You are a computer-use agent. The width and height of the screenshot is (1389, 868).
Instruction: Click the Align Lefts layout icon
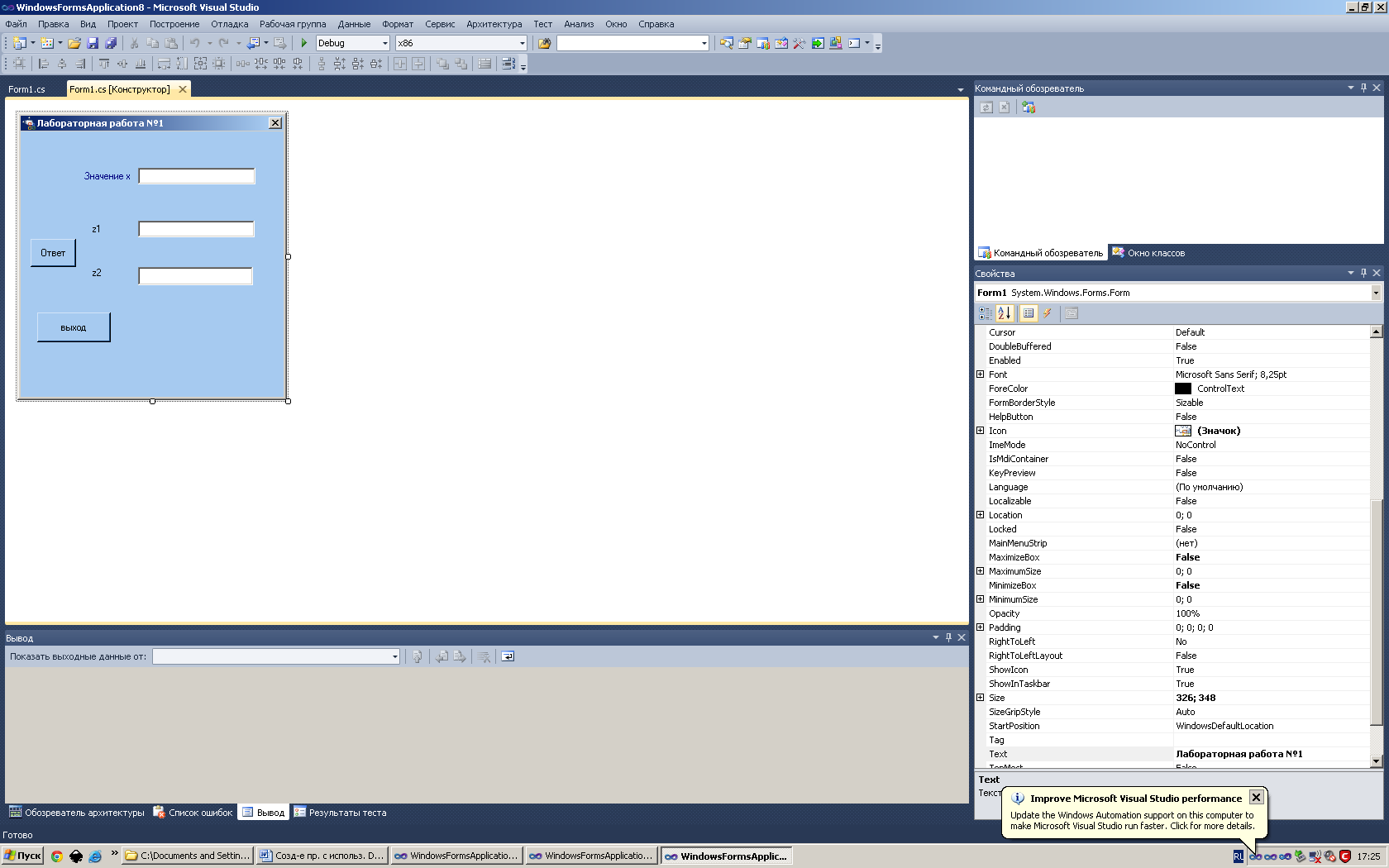44,64
